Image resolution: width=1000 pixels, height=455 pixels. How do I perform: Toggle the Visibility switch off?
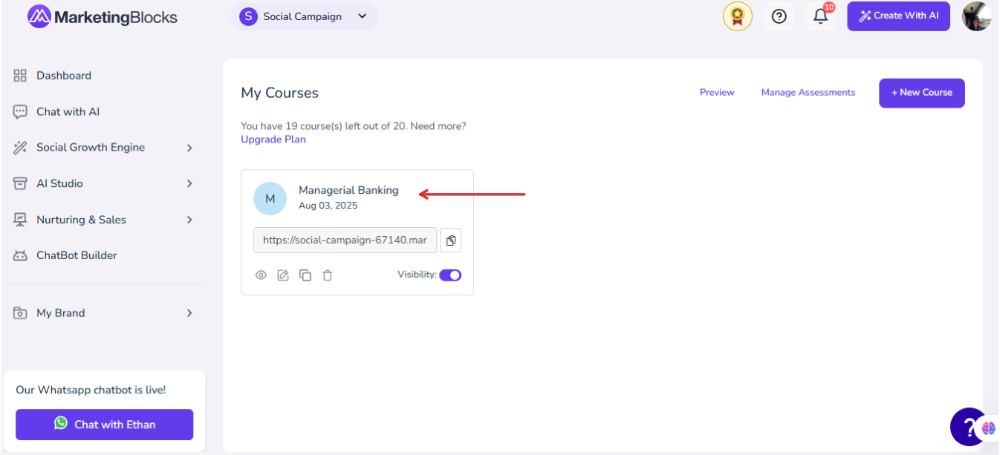450,275
